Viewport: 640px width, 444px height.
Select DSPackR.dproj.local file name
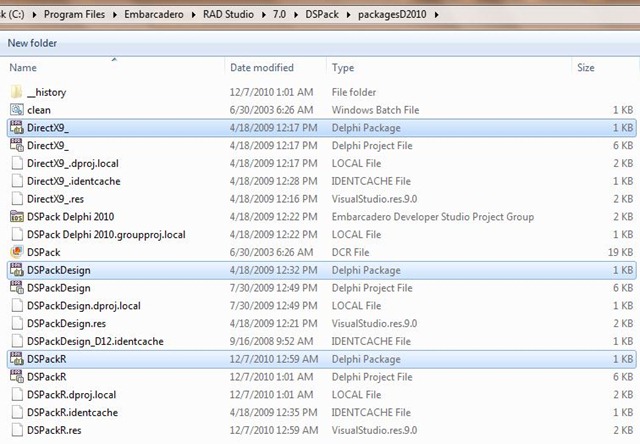(x=71, y=395)
